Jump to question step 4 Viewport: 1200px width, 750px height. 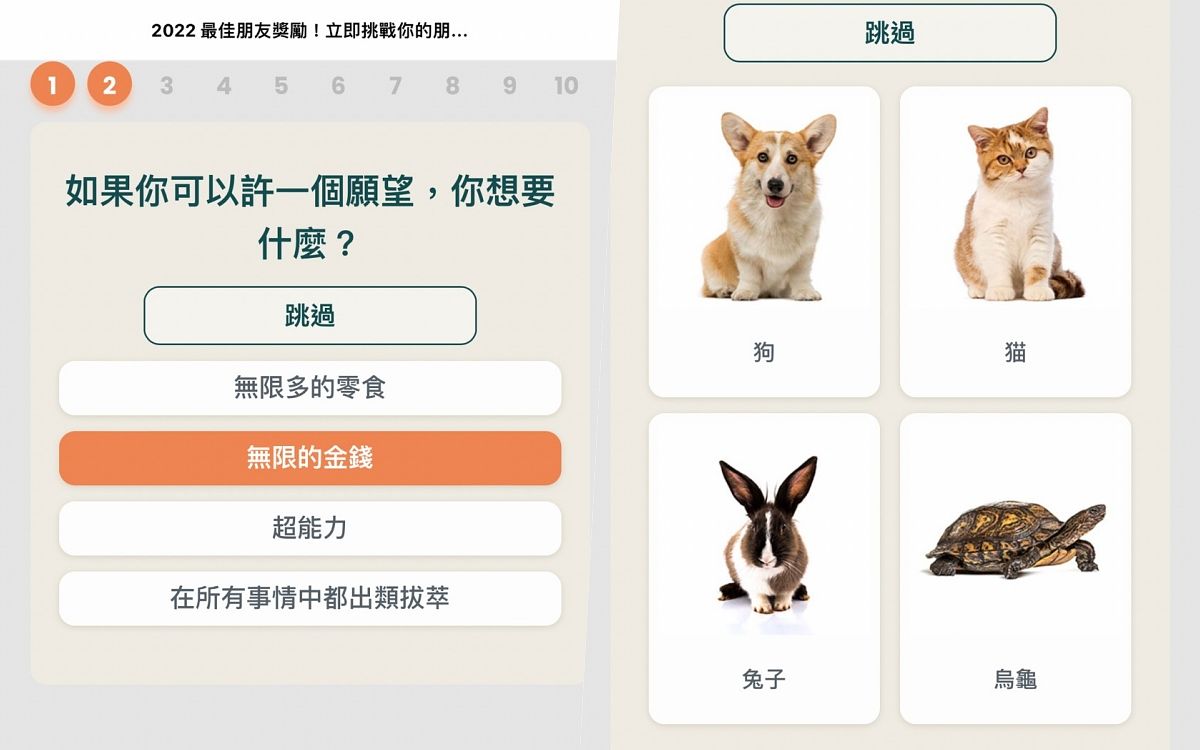[x=223, y=86]
